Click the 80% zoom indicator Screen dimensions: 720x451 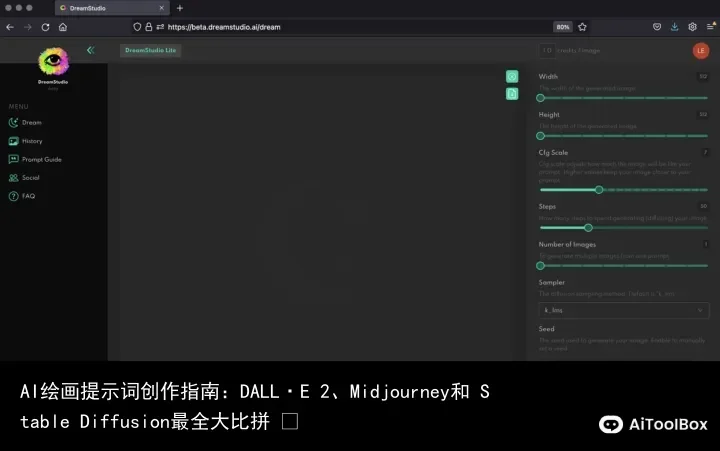tap(562, 27)
